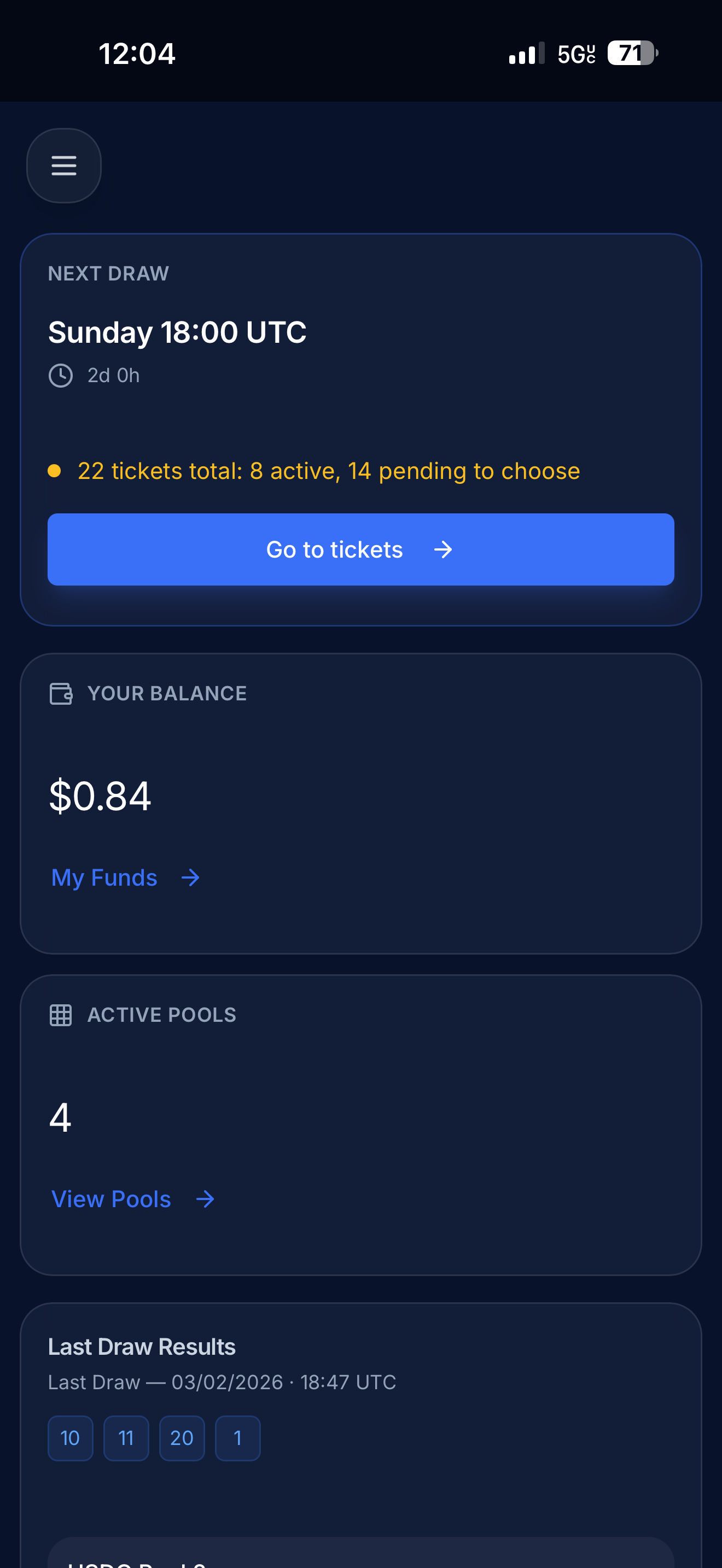Tap the battery indicator in status bar
The width and height of the screenshot is (722, 1568).
[x=632, y=54]
